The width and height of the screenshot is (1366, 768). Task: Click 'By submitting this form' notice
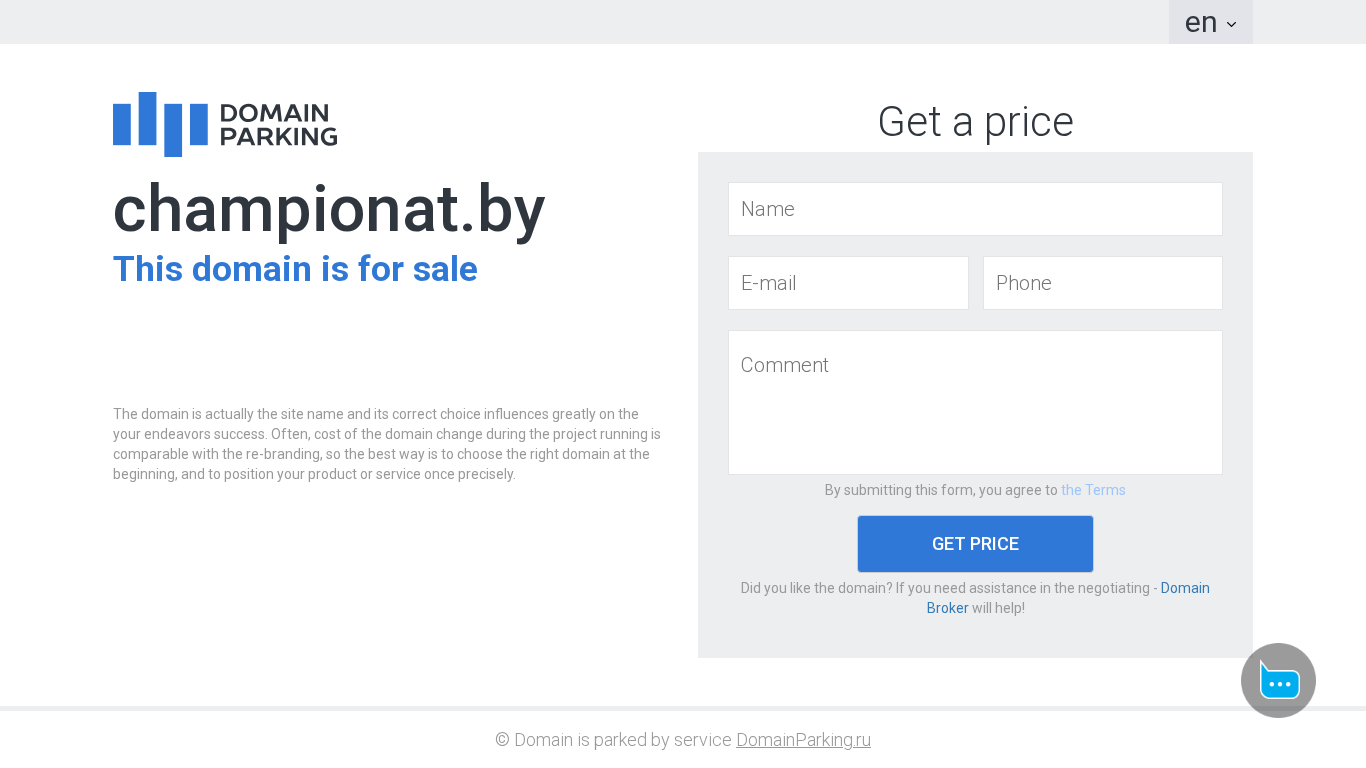[x=941, y=490]
